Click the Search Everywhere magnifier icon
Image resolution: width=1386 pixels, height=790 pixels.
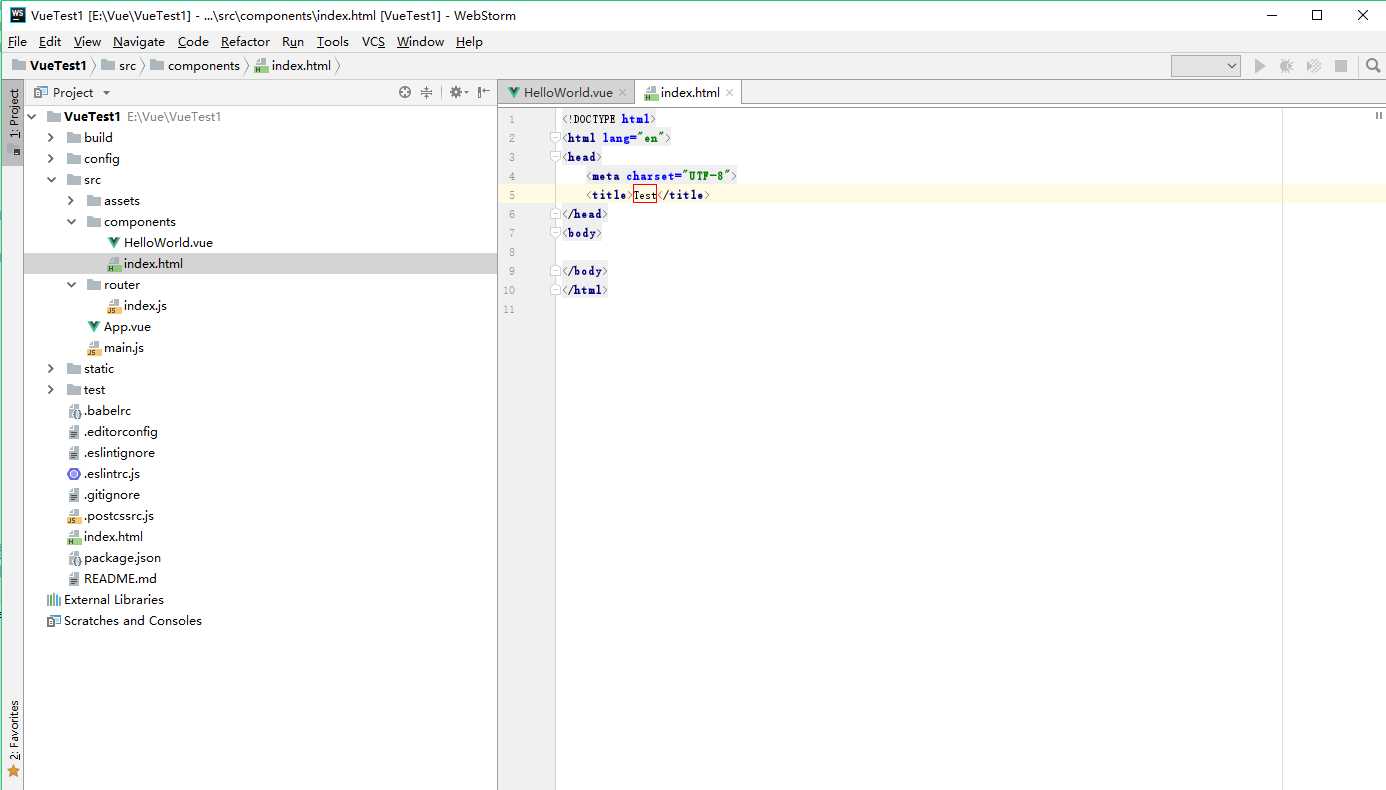1372,66
